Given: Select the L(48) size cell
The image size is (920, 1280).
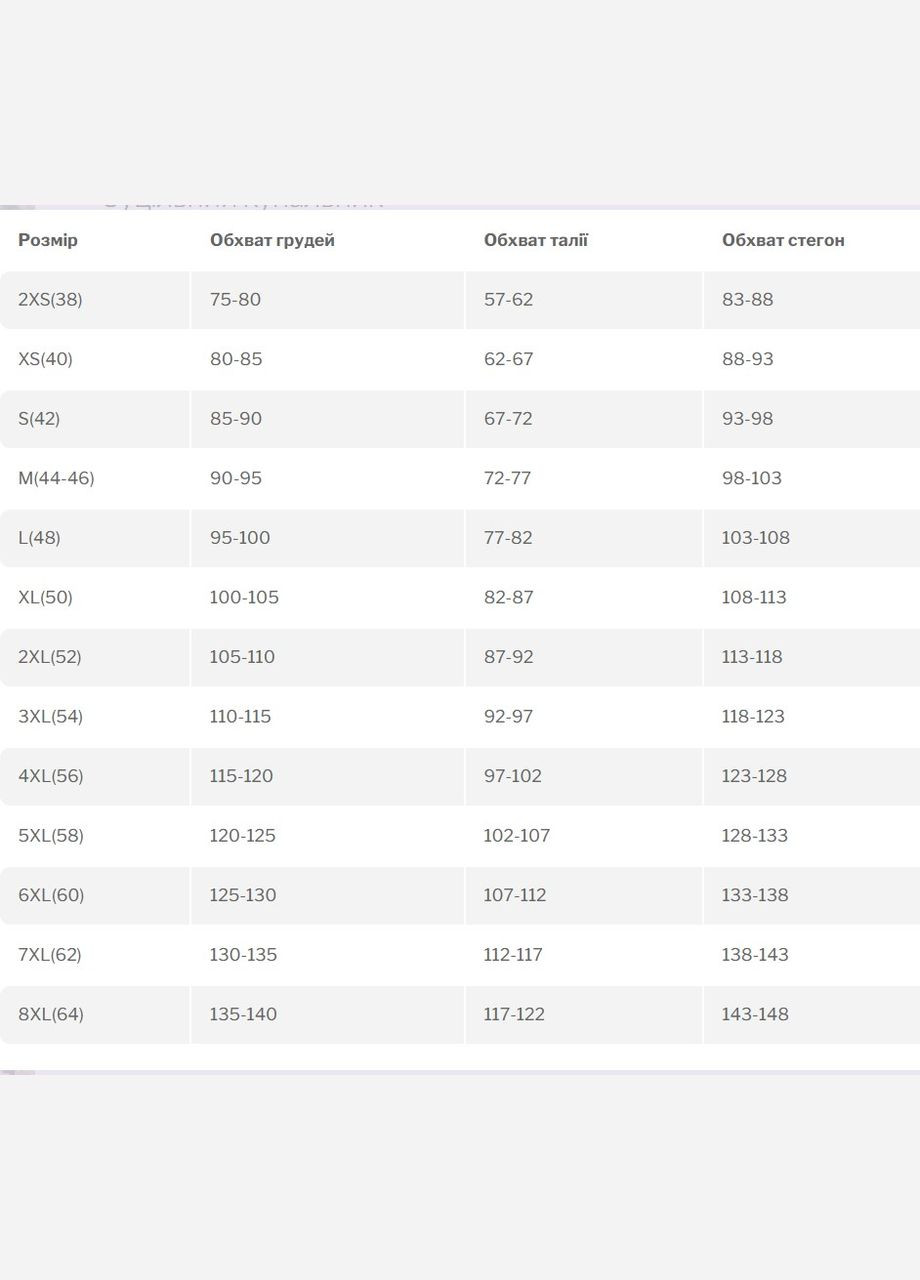Looking at the screenshot, I should click(39, 537).
